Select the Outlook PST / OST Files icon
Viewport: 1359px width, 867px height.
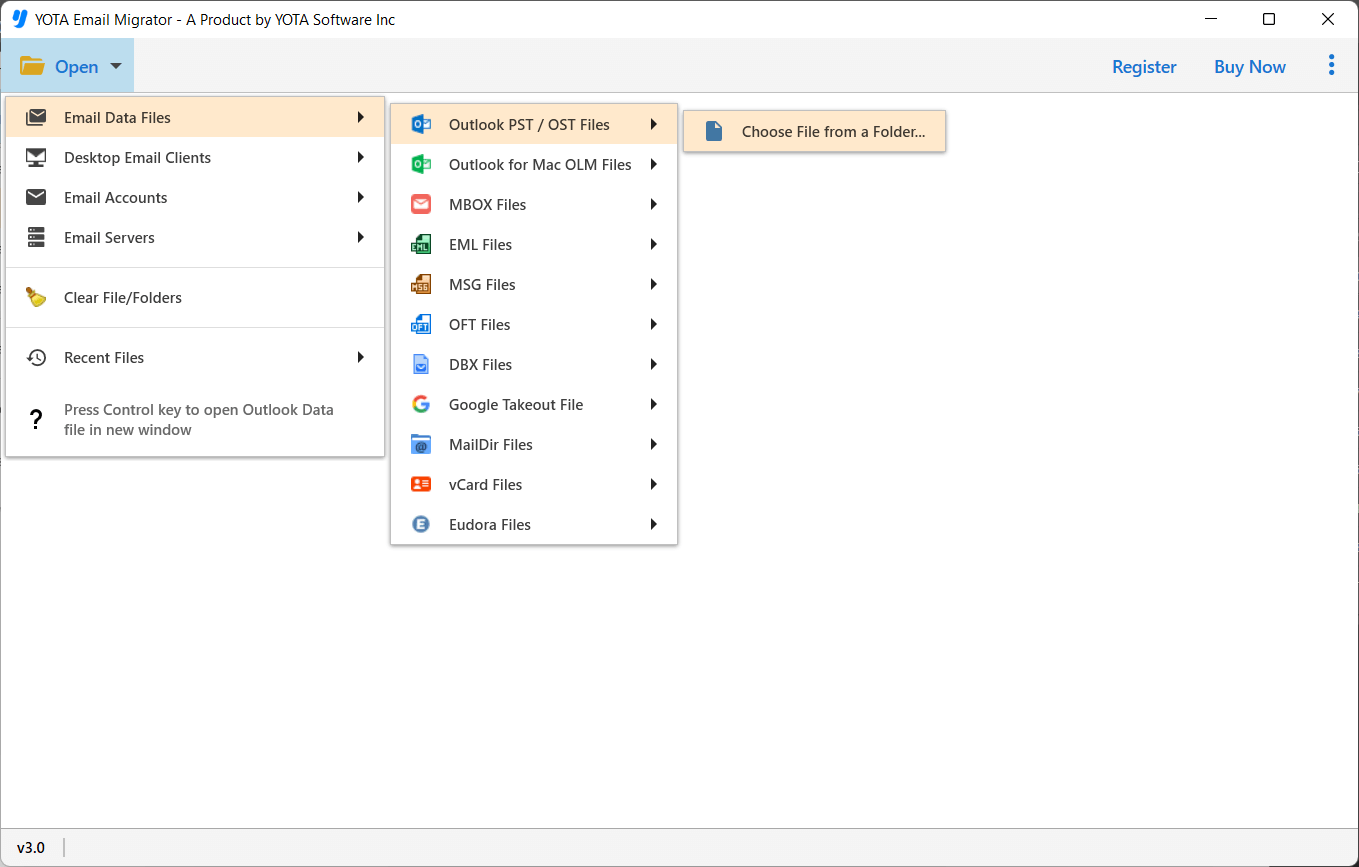click(421, 124)
